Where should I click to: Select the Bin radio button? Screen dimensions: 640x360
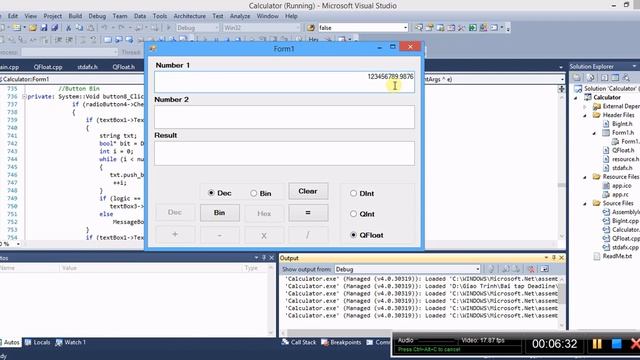(253, 193)
